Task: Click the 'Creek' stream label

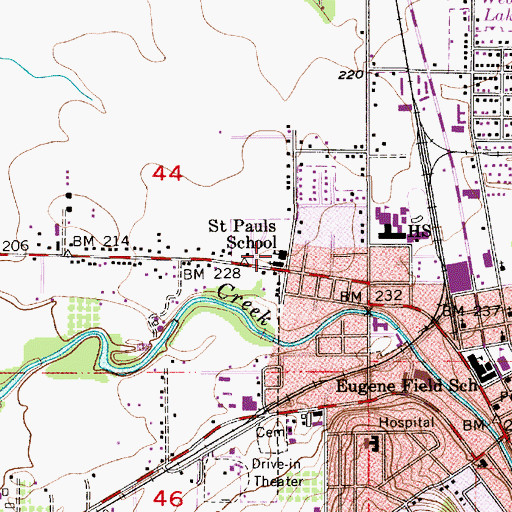Action: pyautogui.click(x=244, y=304)
